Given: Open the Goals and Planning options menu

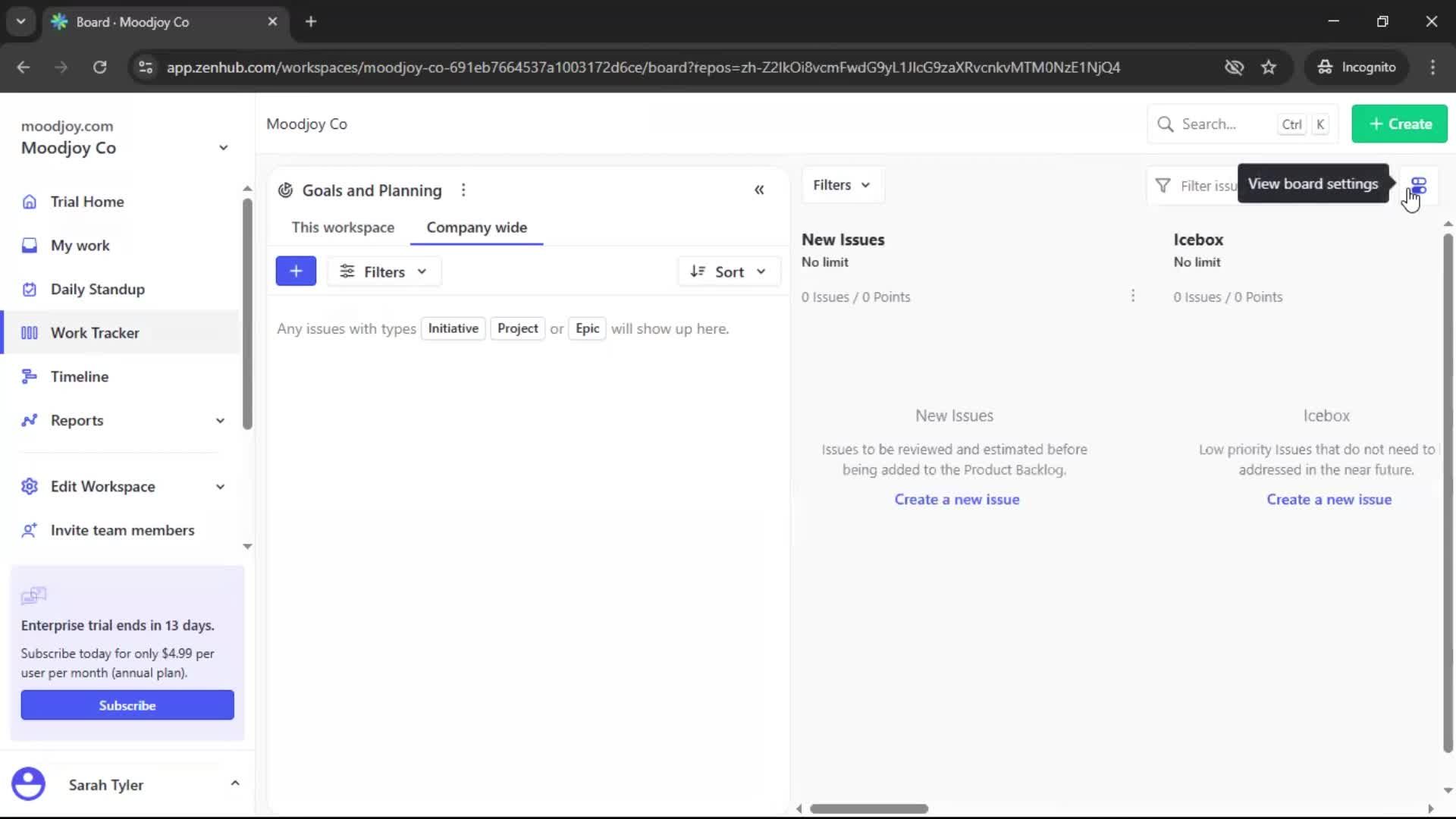Looking at the screenshot, I should point(463,190).
